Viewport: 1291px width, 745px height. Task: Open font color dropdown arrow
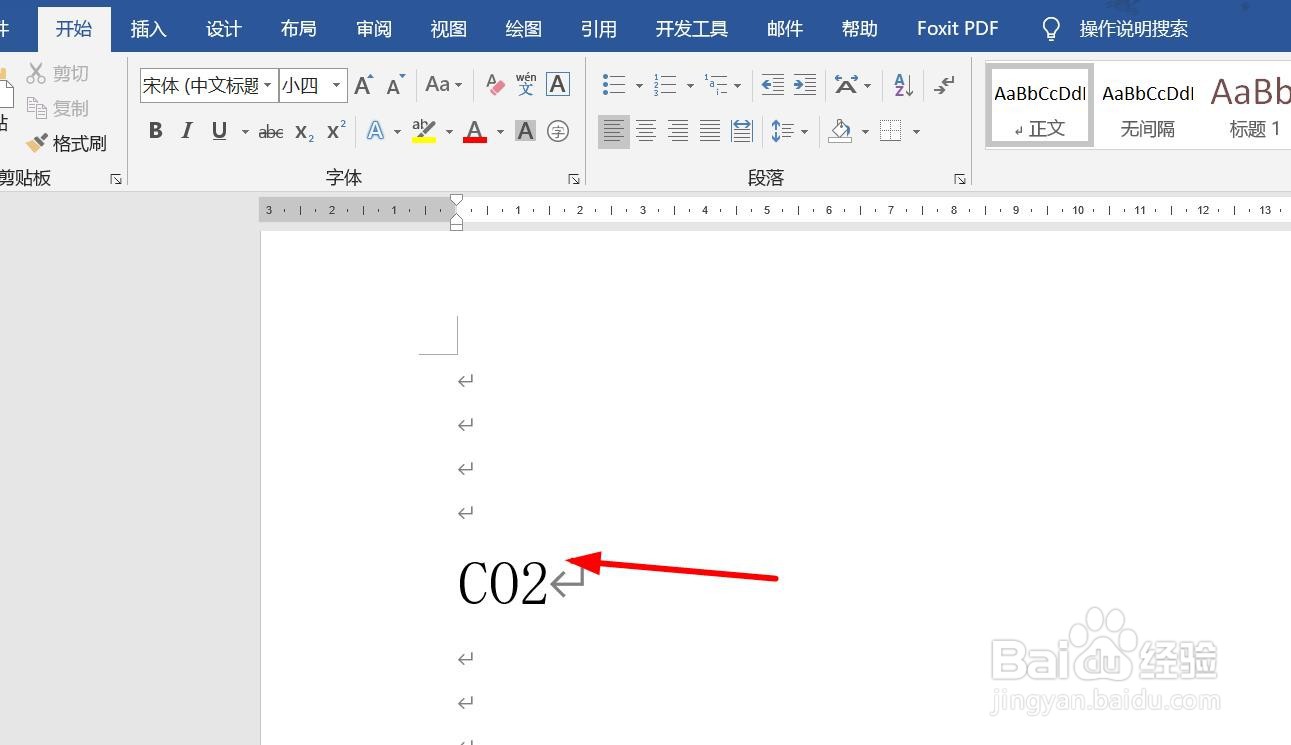pyautogui.click(x=500, y=132)
